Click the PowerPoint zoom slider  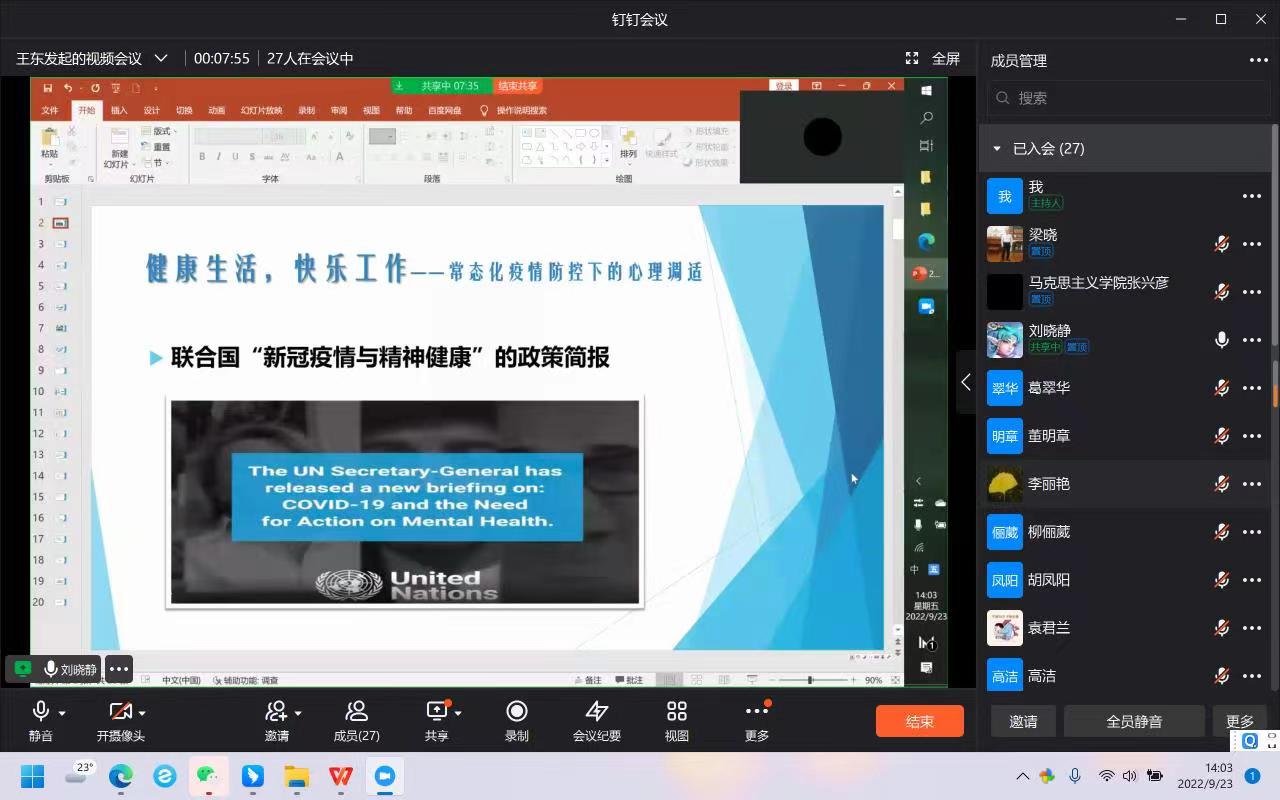click(x=810, y=680)
